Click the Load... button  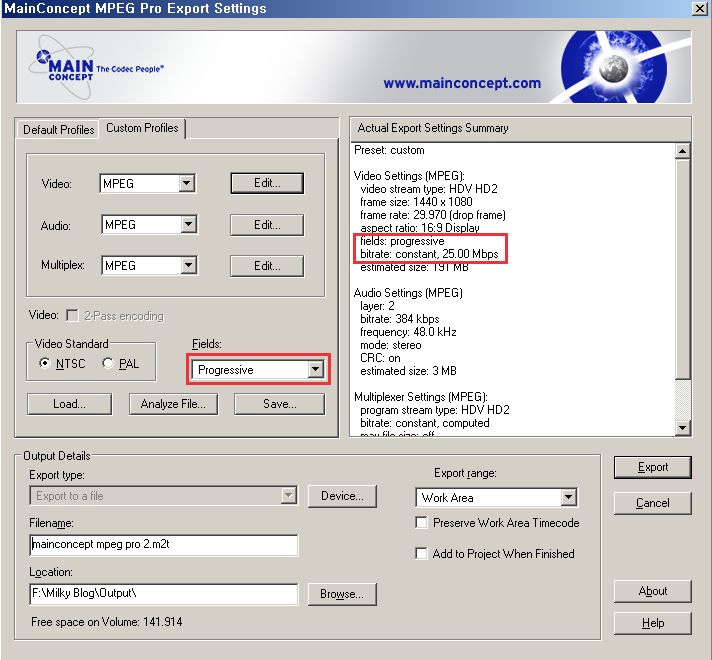69,404
